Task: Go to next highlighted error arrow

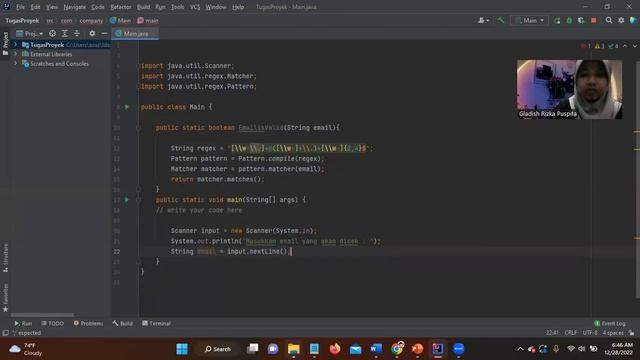Action: [634, 46]
